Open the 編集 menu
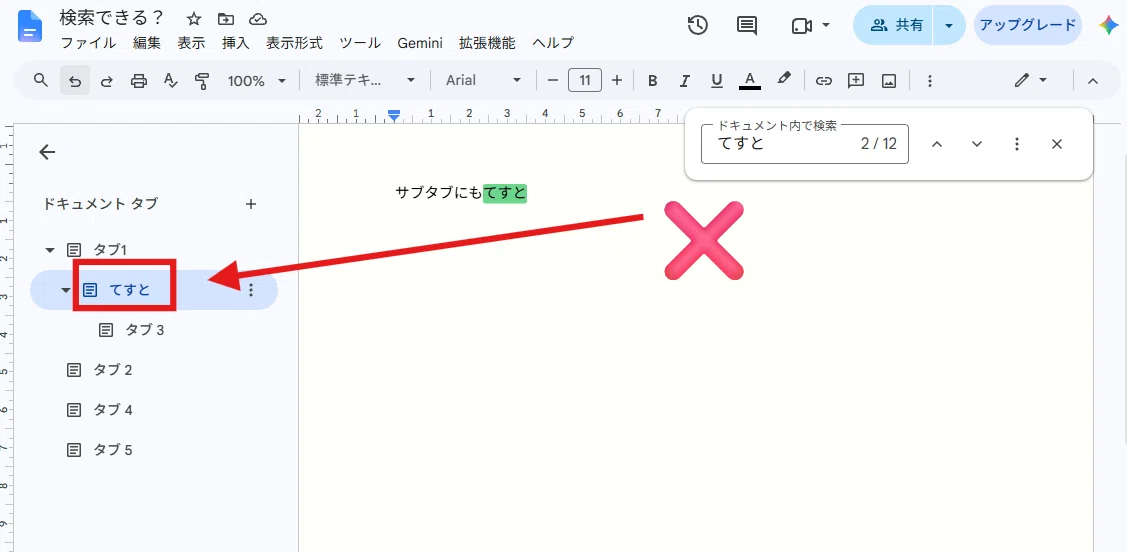Viewport: 1127px width, 552px height. (147, 42)
